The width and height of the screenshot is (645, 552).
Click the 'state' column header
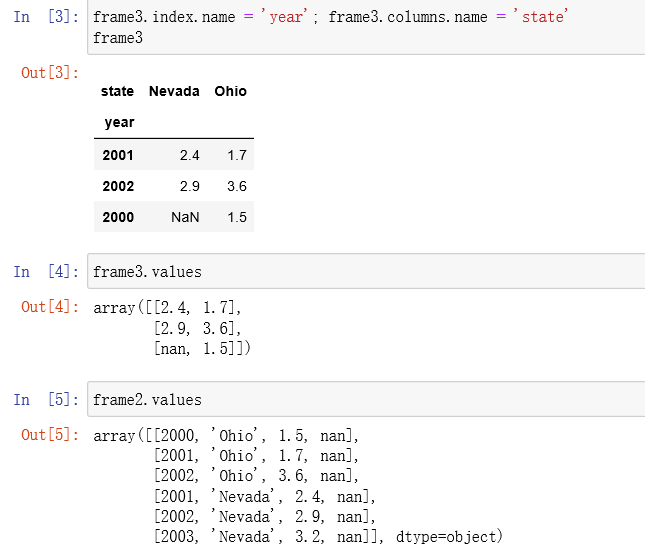pyautogui.click(x=117, y=91)
